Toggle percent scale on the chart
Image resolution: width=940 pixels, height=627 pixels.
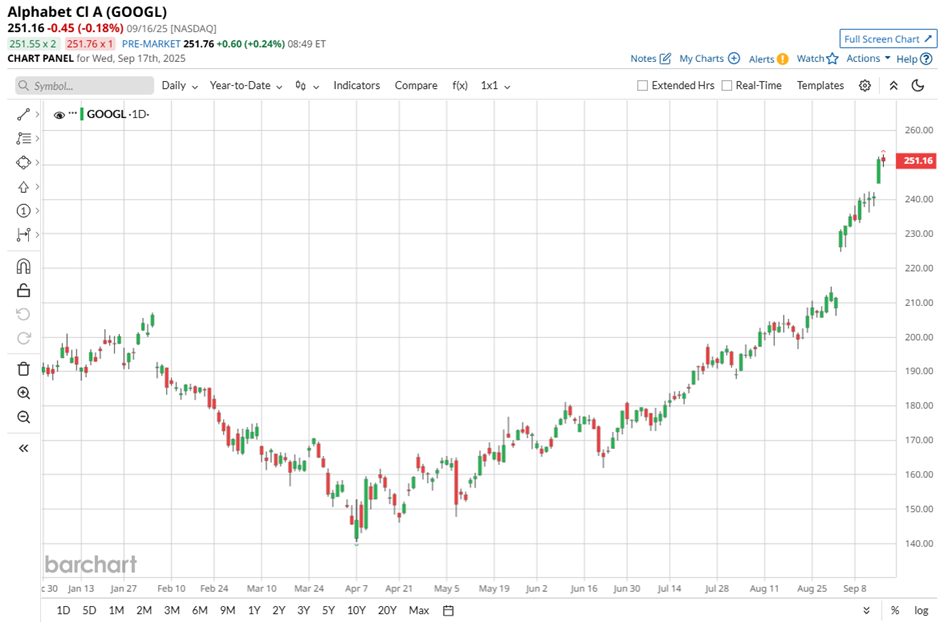click(x=894, y=610)
